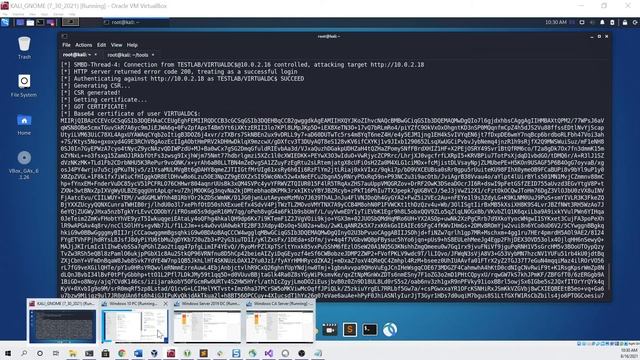The width and height of the screenshot is (640, 360).
Task: Open Windows taskbar search
Action: (x=24, y=353)
